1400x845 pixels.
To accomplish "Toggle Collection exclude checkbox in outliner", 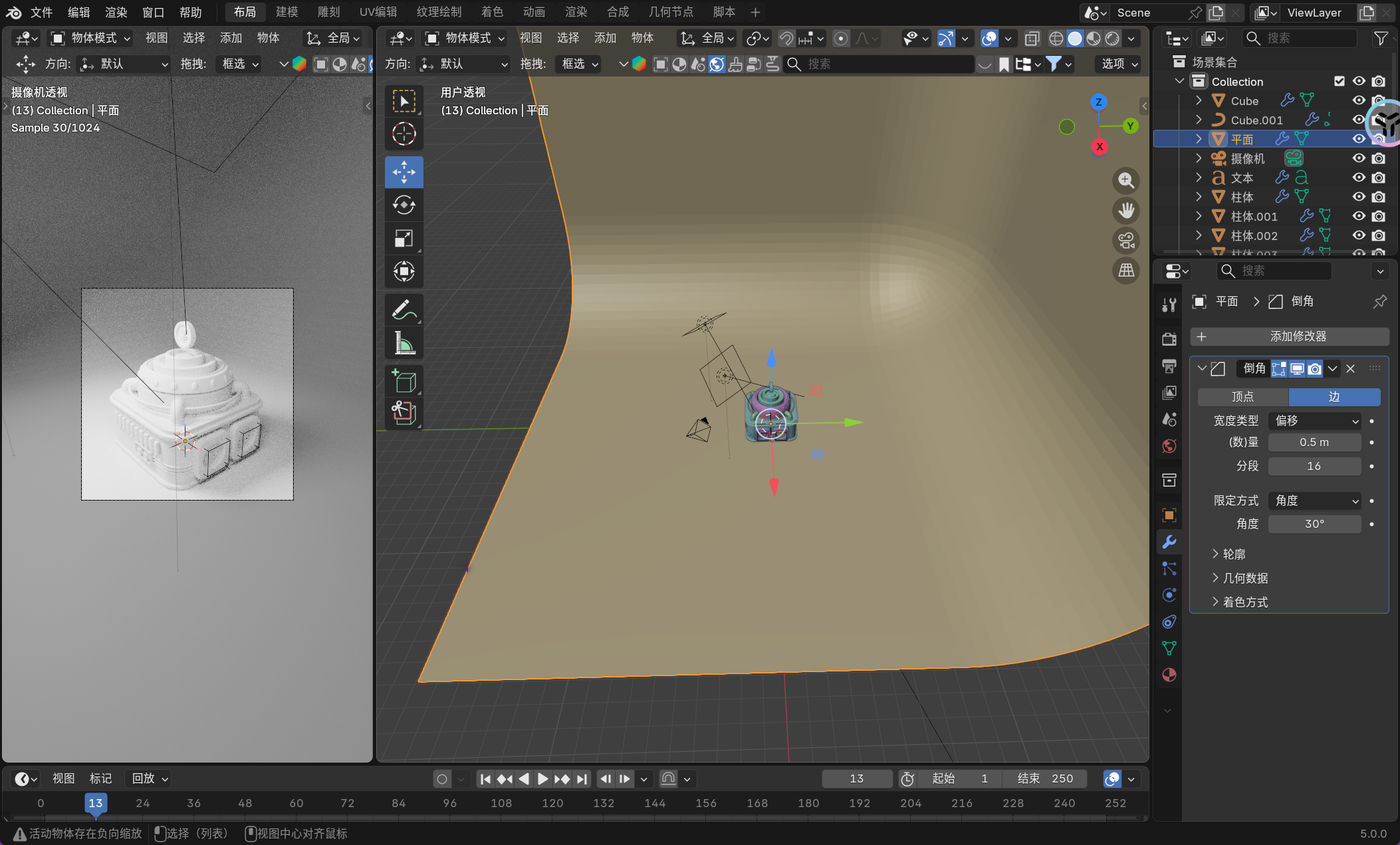I will (x=1340, y=81).
